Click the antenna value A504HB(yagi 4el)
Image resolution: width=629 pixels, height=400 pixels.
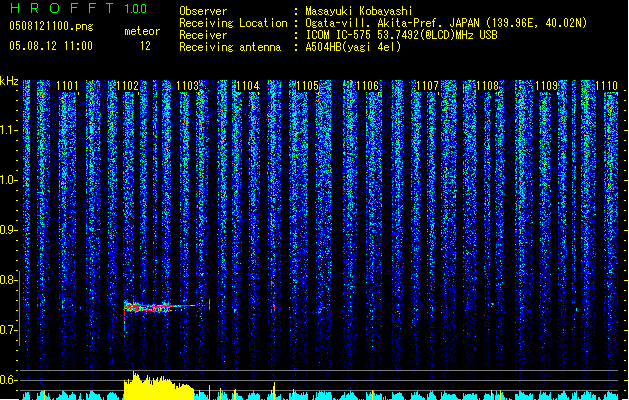click(353, 47)
